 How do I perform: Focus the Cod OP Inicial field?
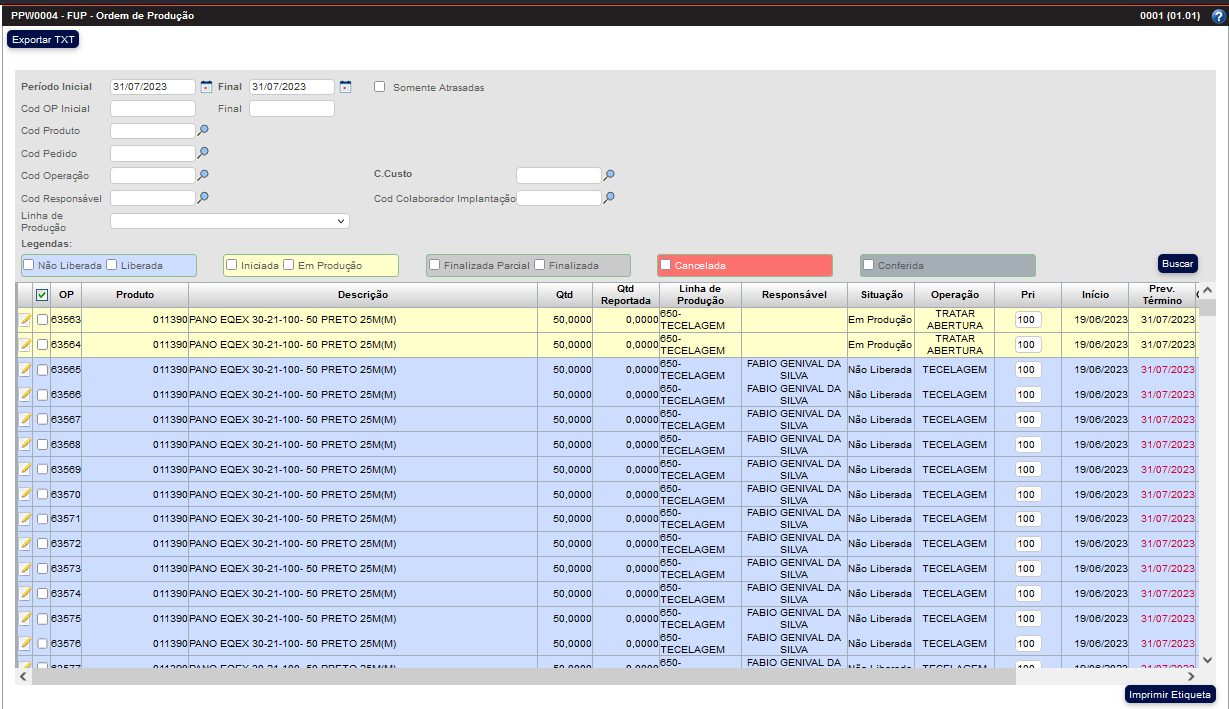(x=153, y=109)
